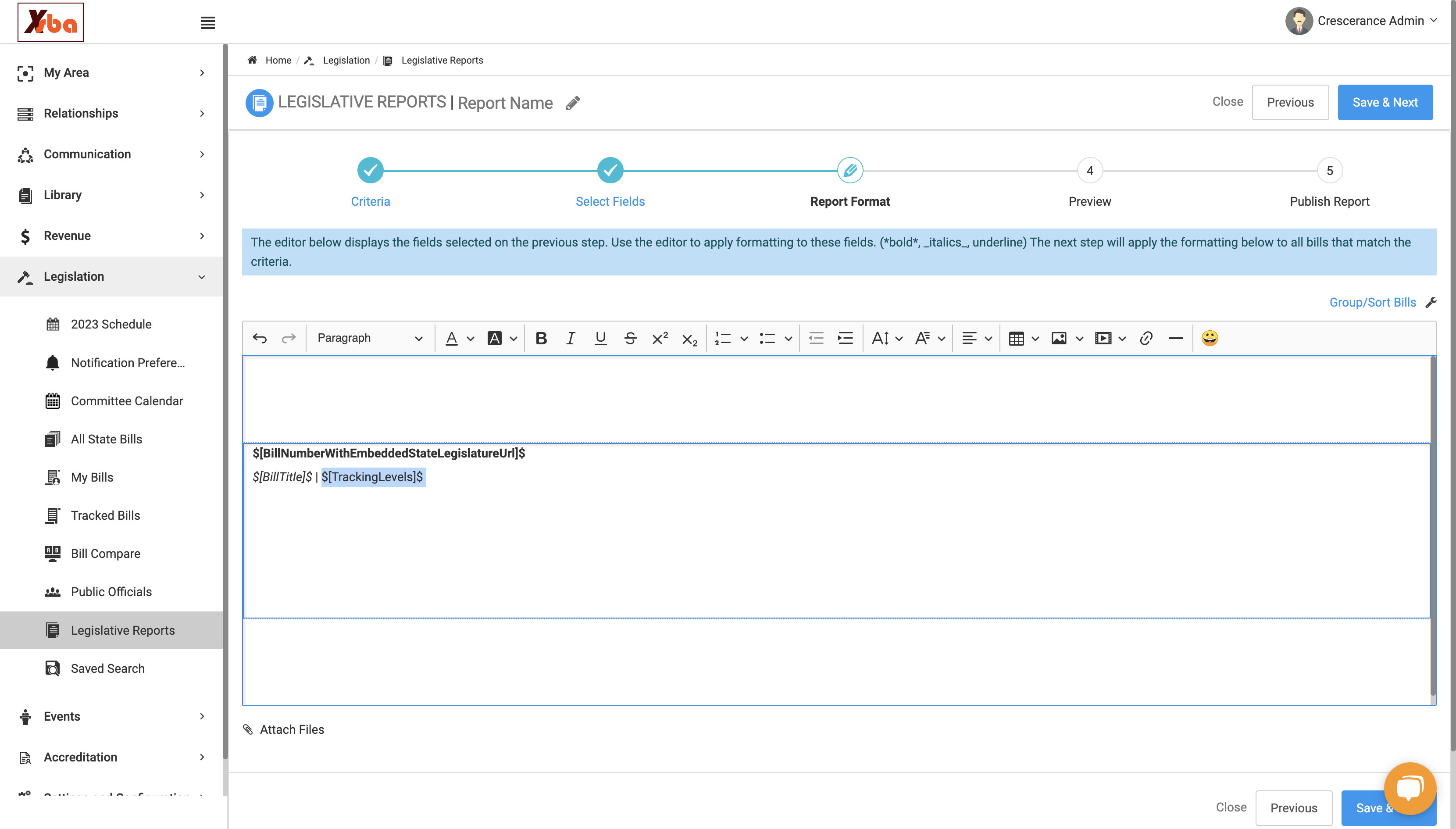1456x829 pixels.
Task: Click the Home breadcrumb icon
Action: pos(252,61)
